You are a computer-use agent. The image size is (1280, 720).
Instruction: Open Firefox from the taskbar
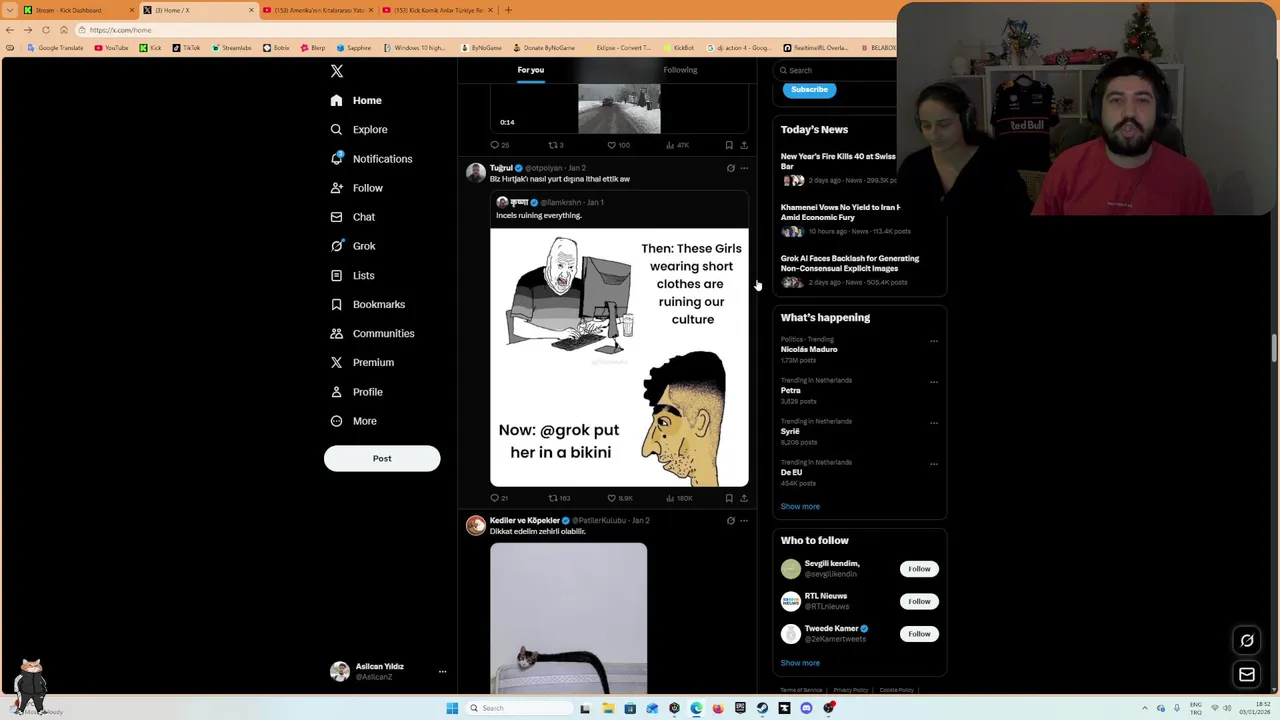click(718, 708)
